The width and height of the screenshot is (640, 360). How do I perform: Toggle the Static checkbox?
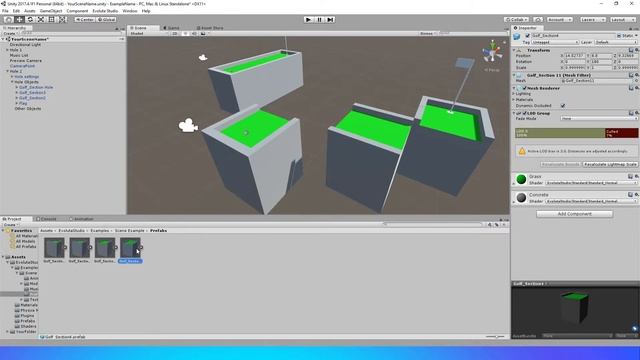(x=619, y=36)
